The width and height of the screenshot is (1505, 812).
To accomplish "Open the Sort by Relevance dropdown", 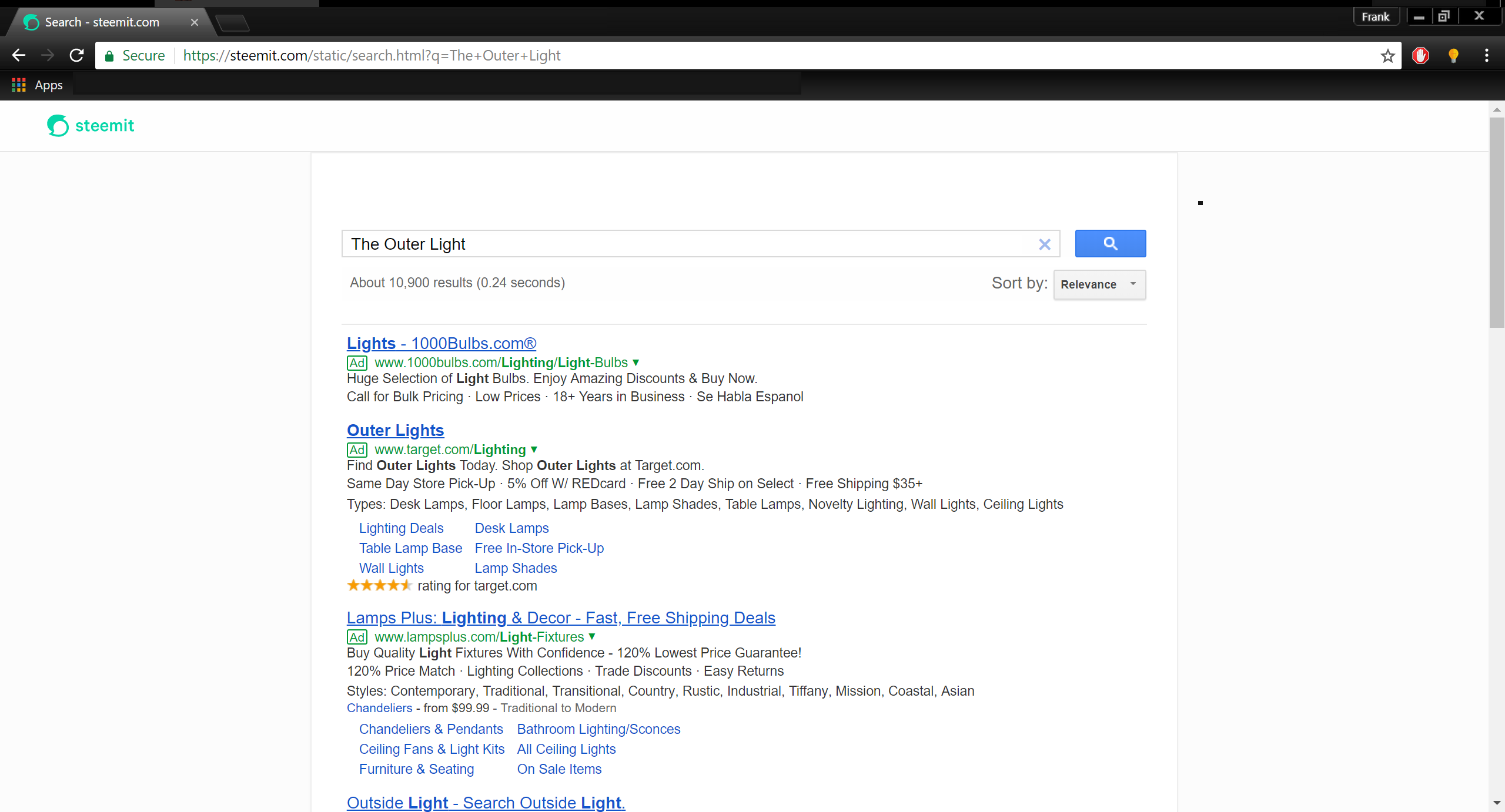I will coord(1099,284).
